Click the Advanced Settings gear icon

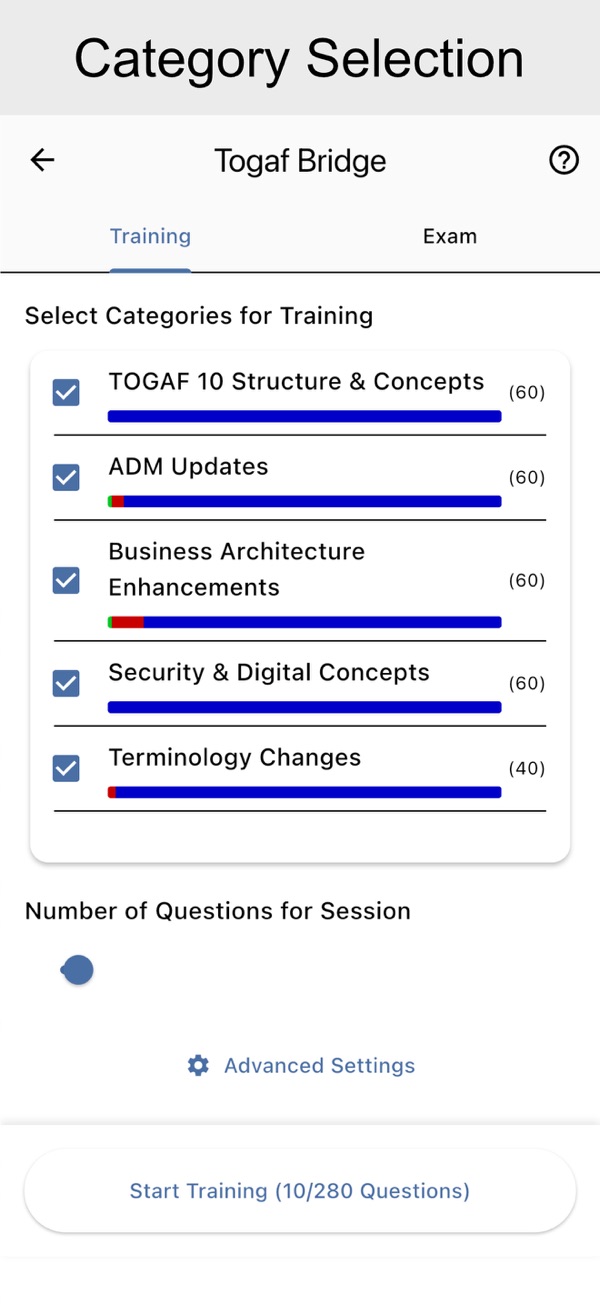click(x=198, y=1065)
